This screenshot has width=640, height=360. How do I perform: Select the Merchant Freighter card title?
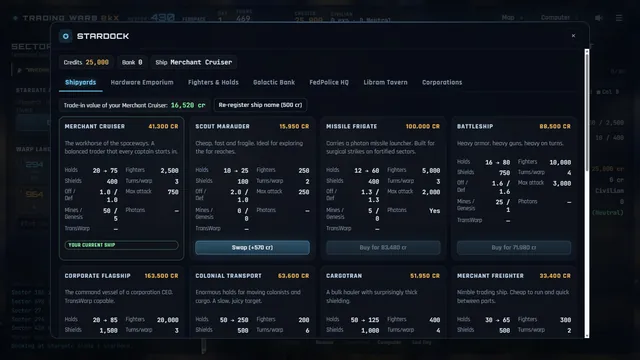pos(490,276)
